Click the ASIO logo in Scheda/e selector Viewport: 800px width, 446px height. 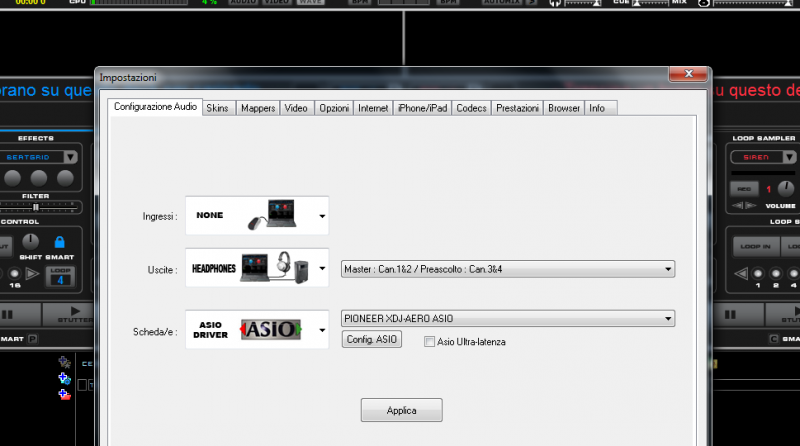pyautogui.click(x=271, y=329)
